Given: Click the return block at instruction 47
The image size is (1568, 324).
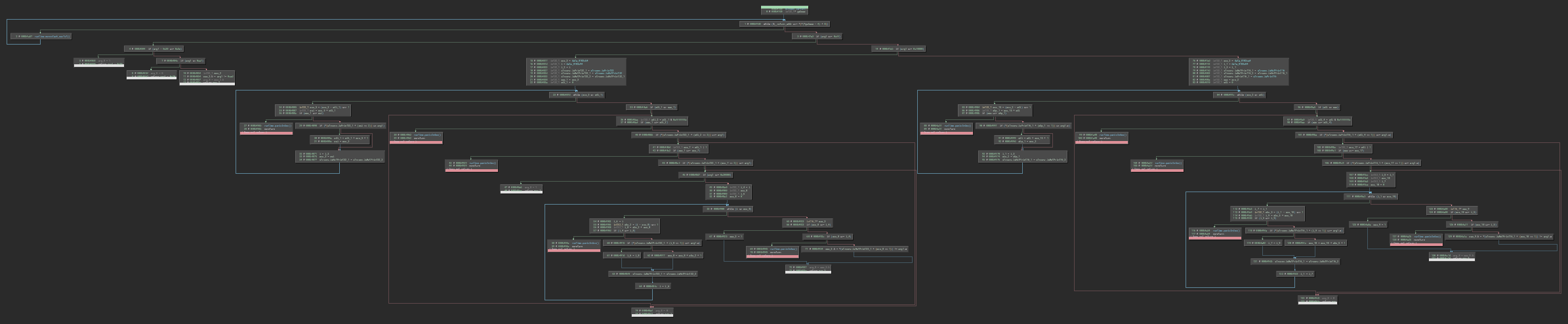Looking at the screenshot, I should 522,189.
